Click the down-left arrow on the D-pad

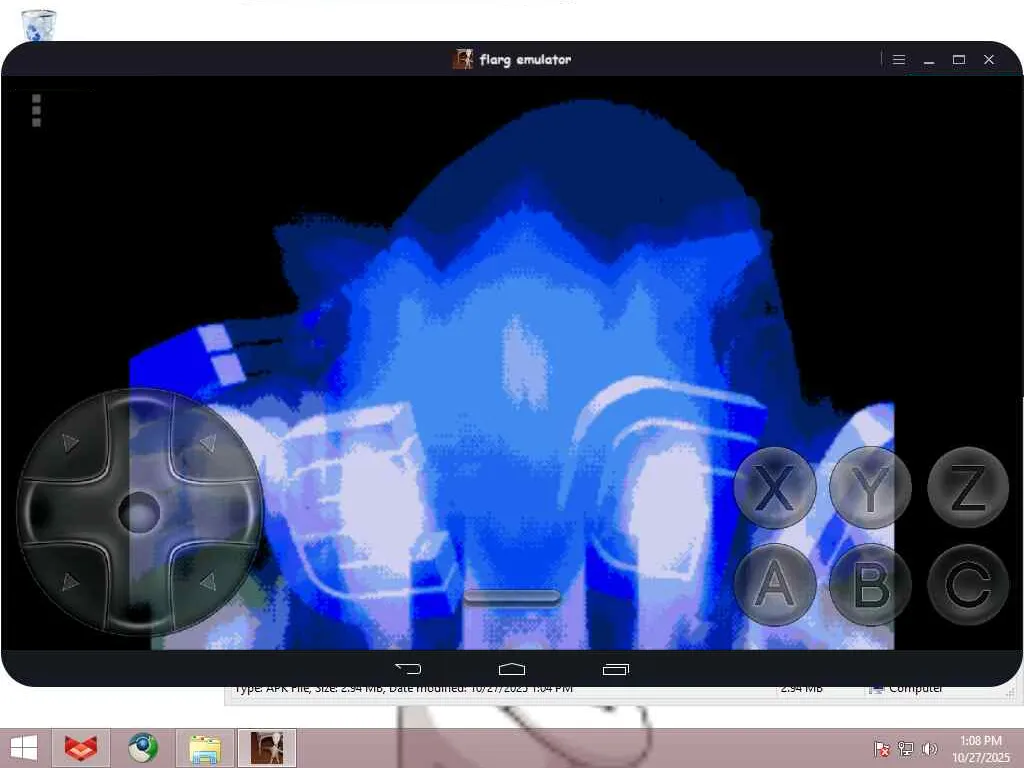point(71,581)
